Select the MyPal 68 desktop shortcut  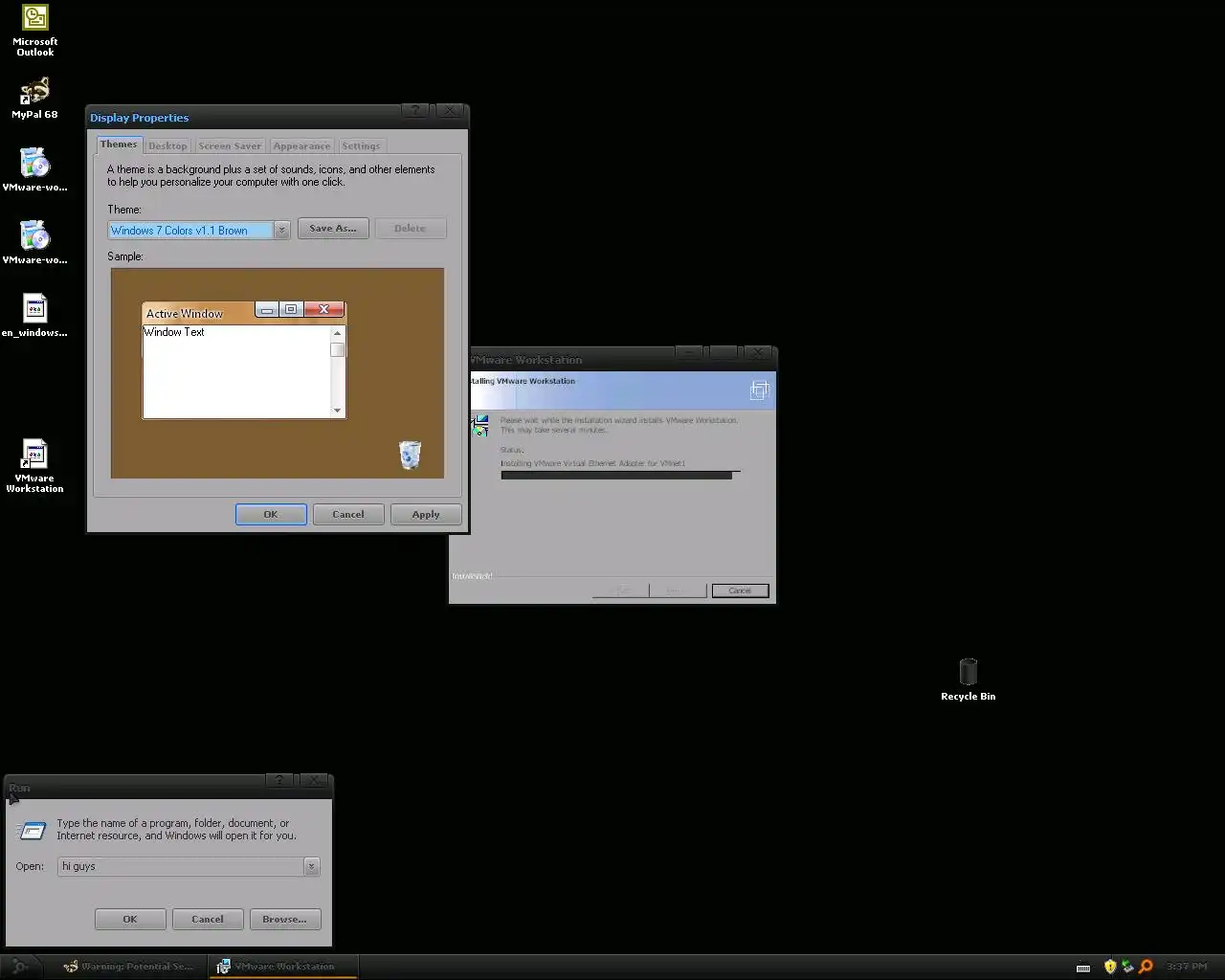pyautogui.click(x=34, y=99)
